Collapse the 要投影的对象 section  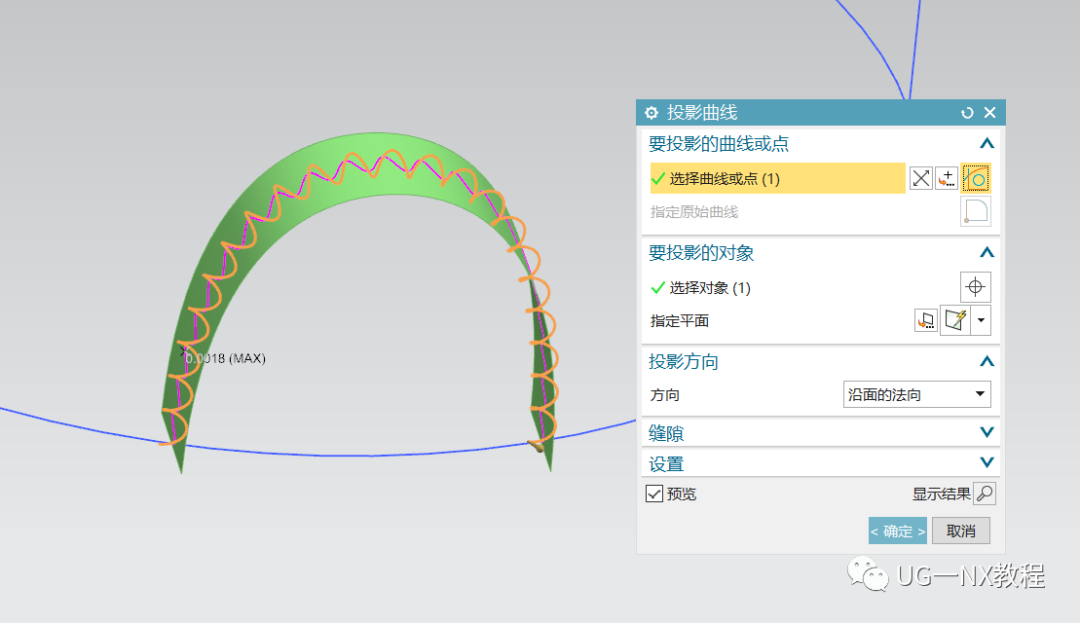click(x=986, y=252)
